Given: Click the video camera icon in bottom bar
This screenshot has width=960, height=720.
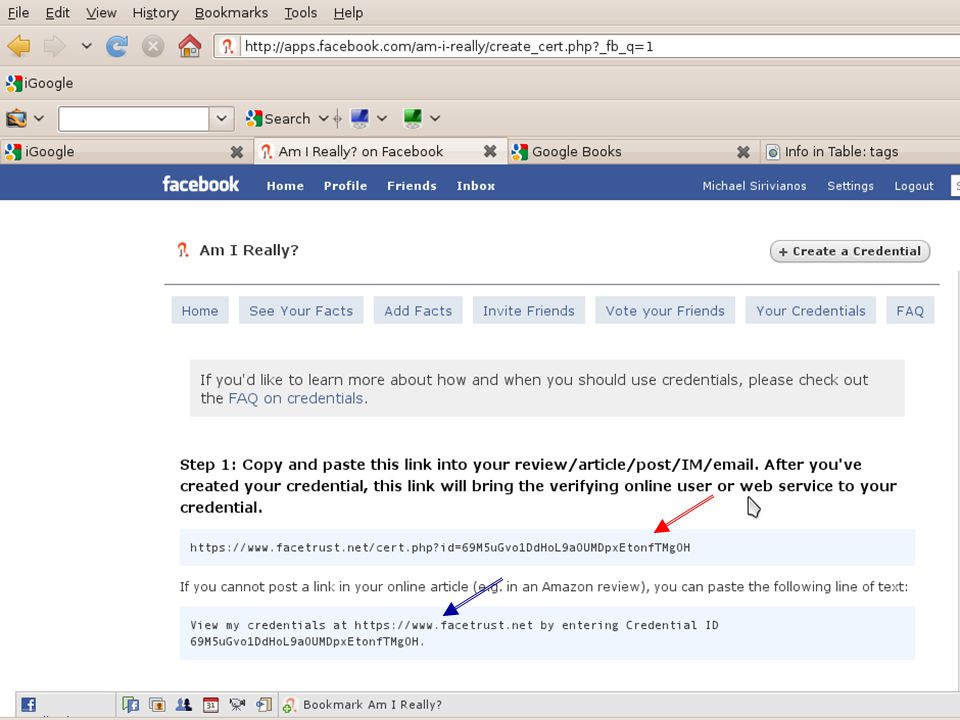Looking at the screenshot, I should click(237, 705).
